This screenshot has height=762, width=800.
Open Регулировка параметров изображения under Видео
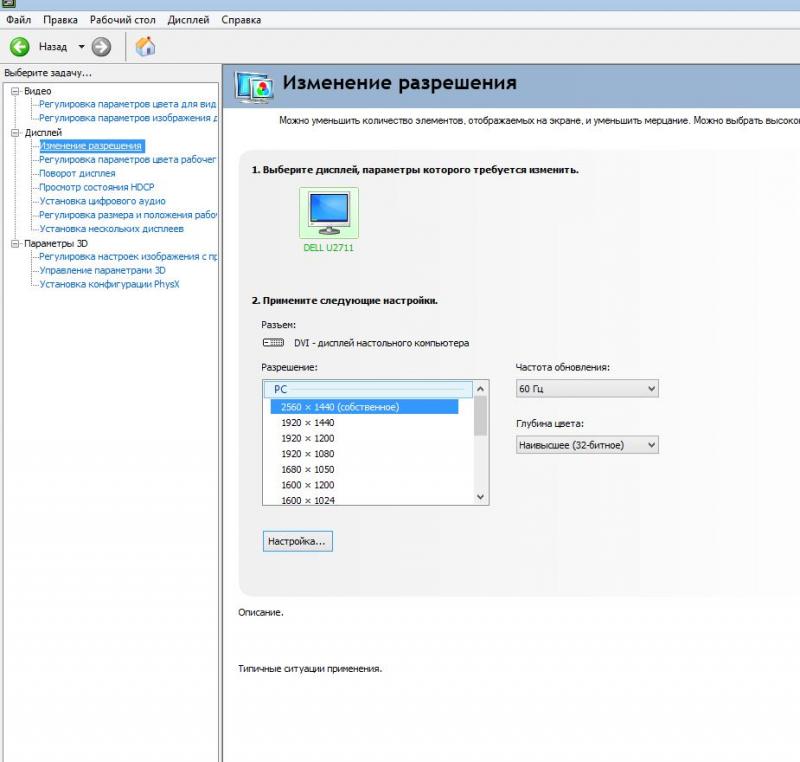[128, 118]
